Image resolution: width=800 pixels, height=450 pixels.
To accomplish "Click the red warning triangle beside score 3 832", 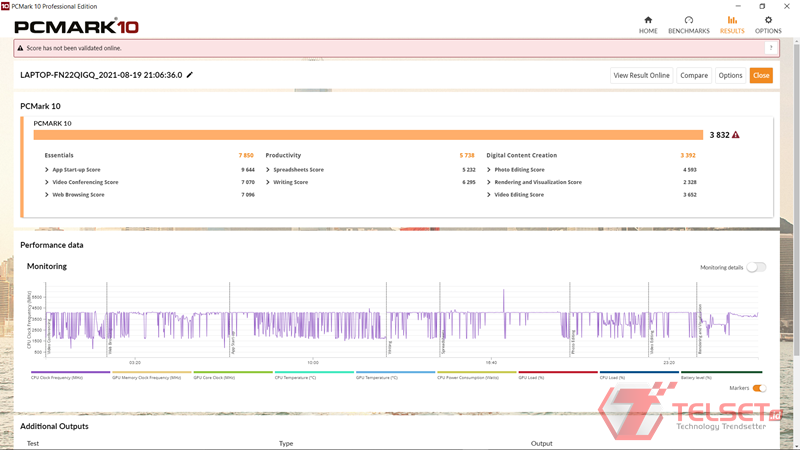I will 736,134.
